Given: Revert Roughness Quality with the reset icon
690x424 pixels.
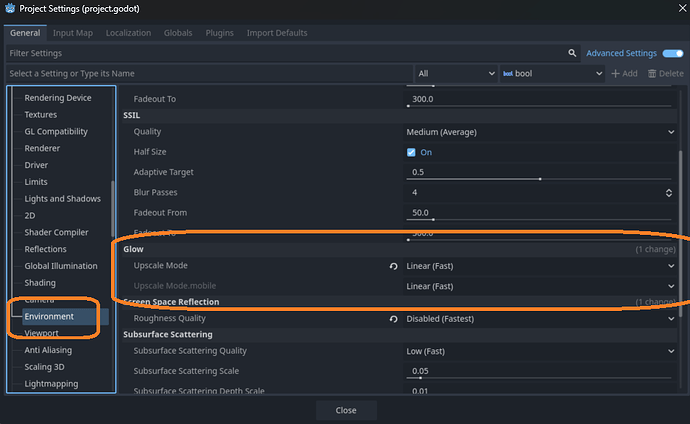Looking at the screenshot, I should tap(394, 319).
